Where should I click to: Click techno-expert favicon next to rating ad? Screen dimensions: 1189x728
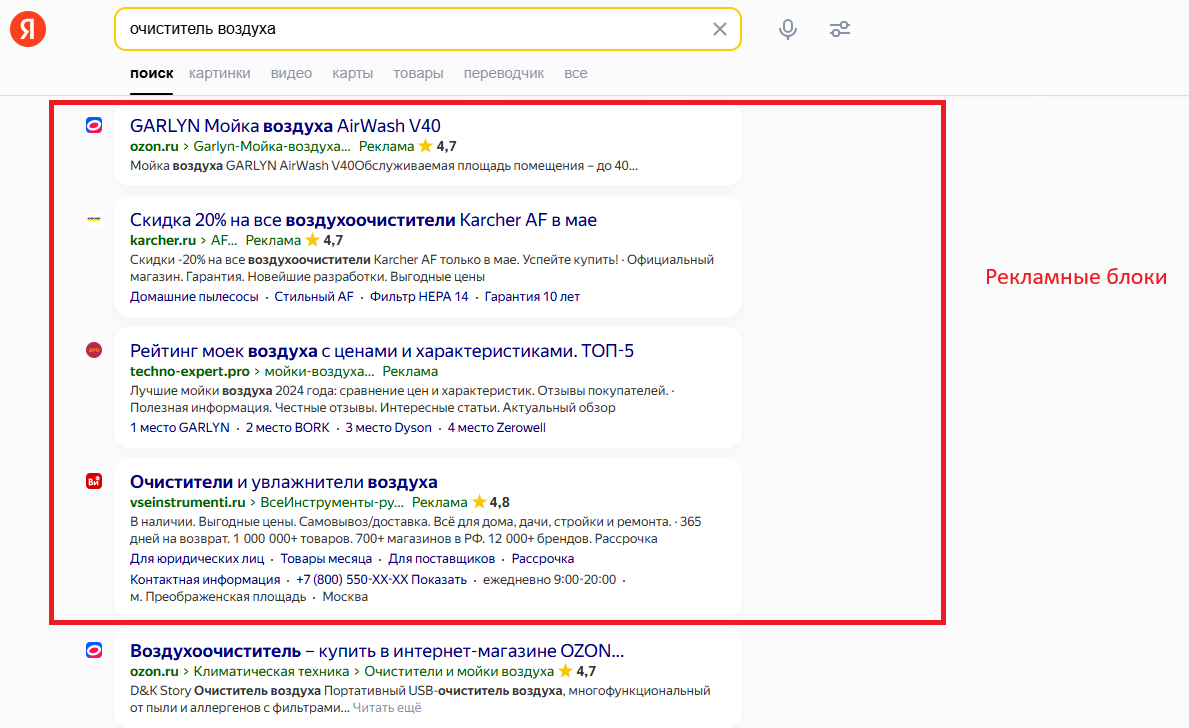[x=94, y=350]
